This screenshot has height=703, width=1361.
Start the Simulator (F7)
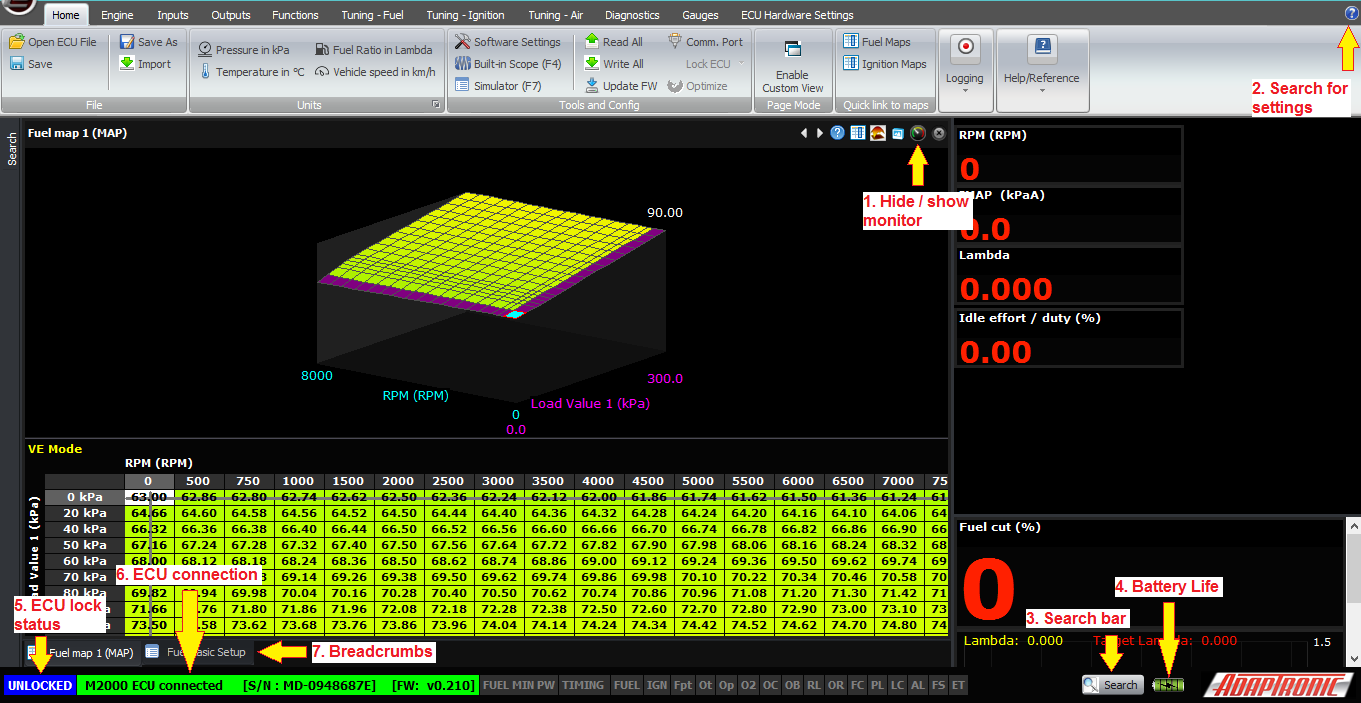[498, 86]
